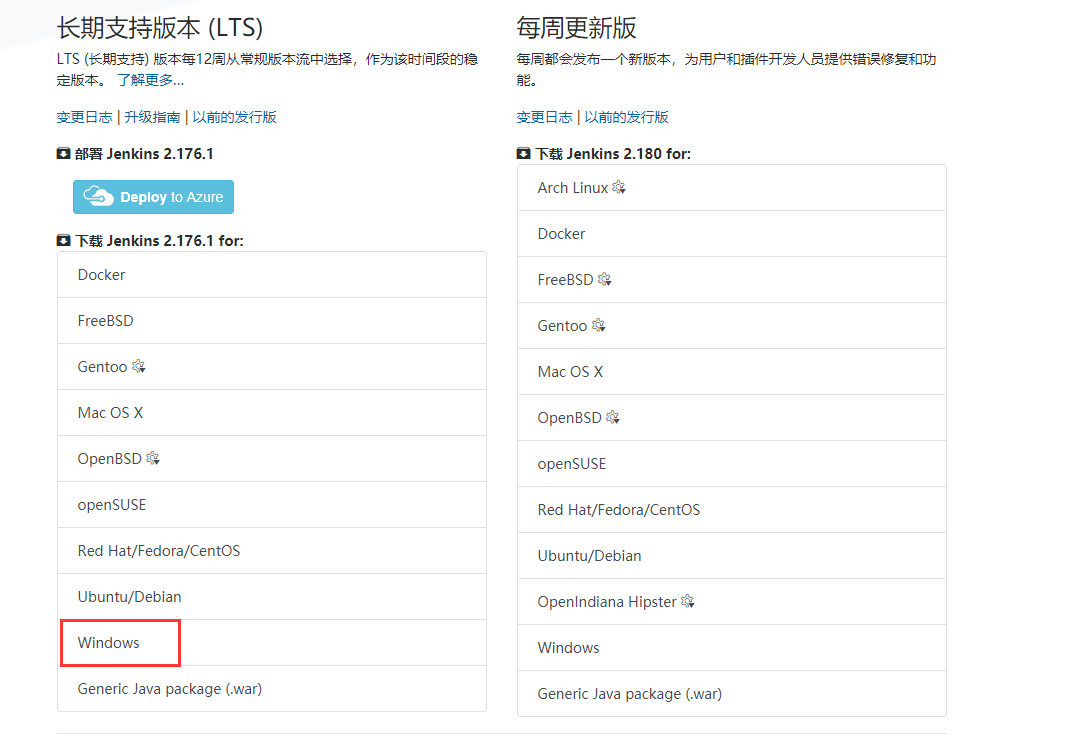1089x738 pixels.
Task: Select FreeBSD in the LTS download list
Action: point(272,321)
